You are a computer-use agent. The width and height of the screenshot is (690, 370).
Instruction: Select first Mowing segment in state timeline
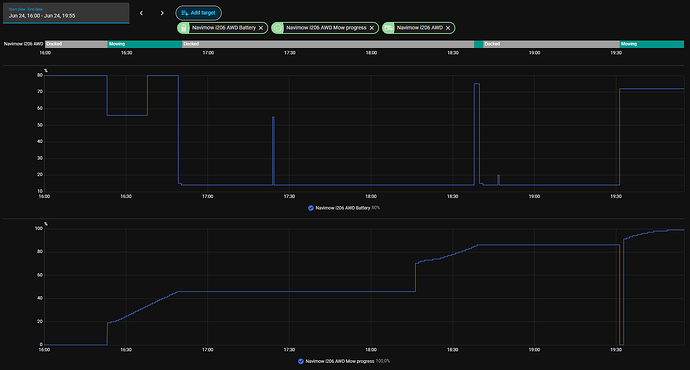tap(145, 44)
